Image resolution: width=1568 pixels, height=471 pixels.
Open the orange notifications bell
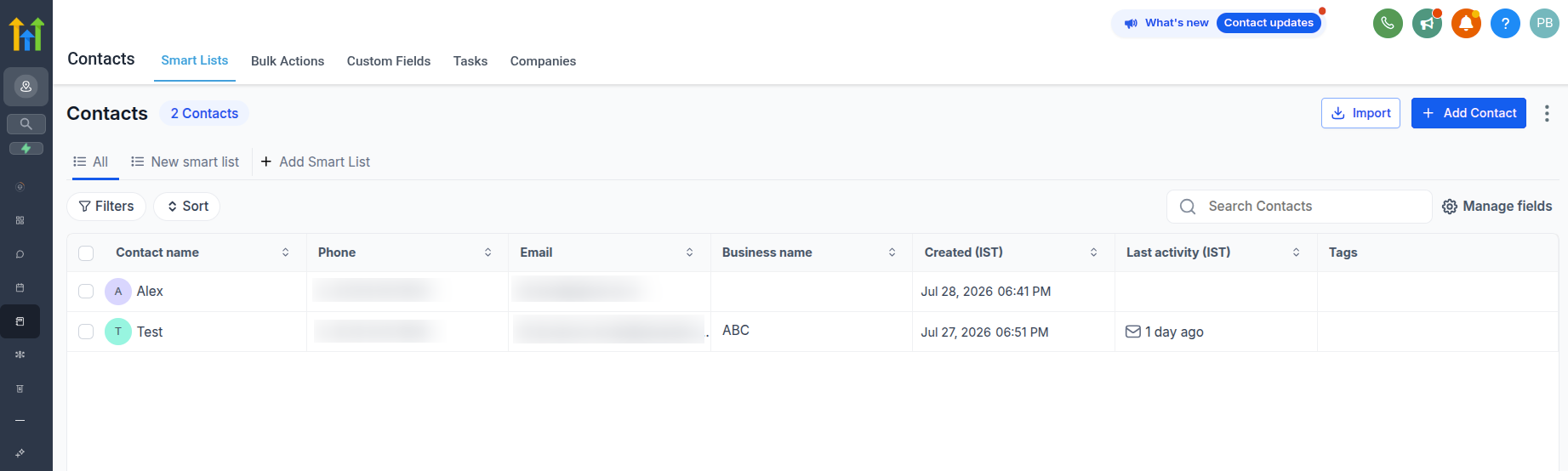(x=1466, y=23)
